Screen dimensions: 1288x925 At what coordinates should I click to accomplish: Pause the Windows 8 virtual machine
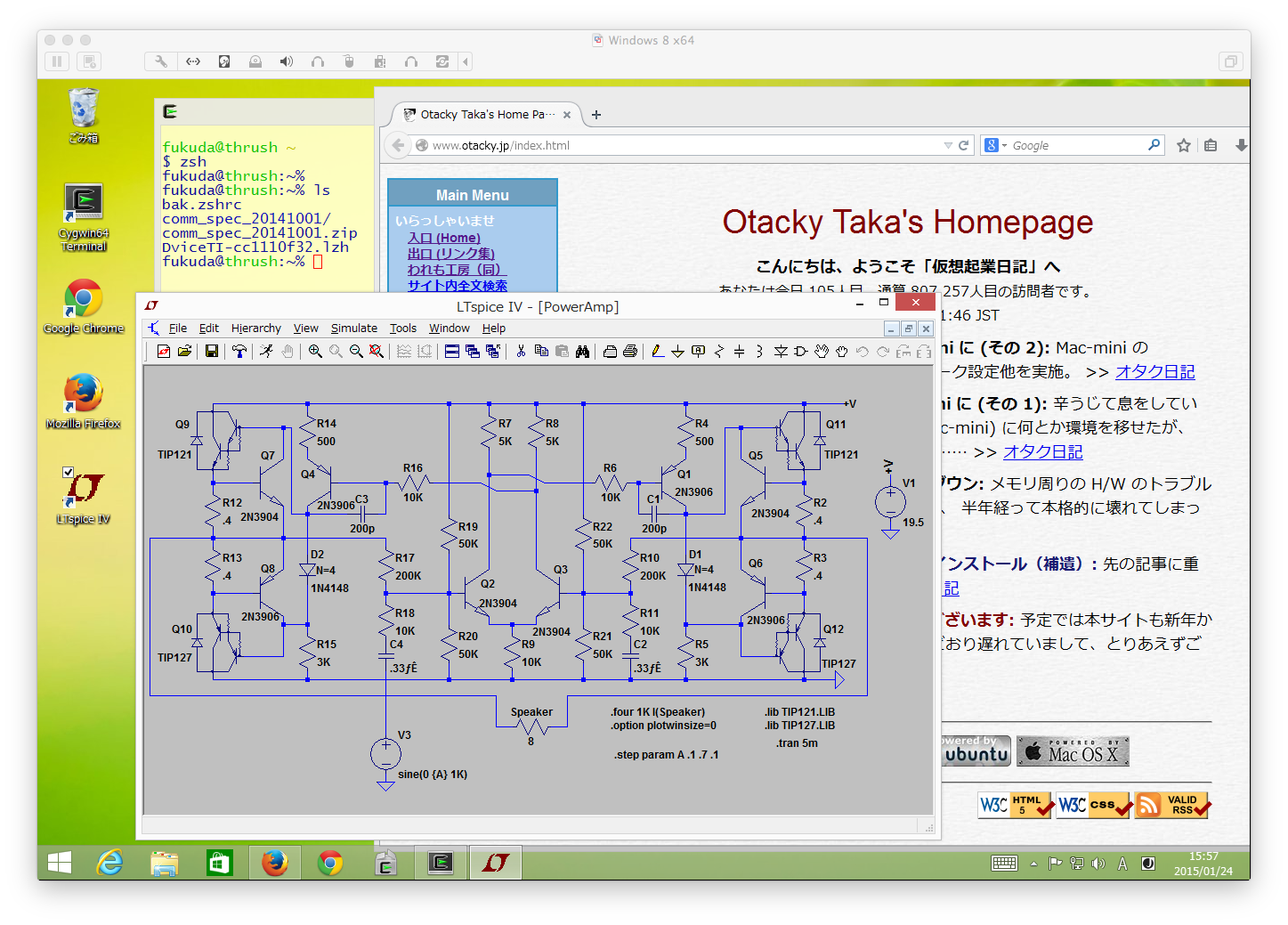point(57,61)
